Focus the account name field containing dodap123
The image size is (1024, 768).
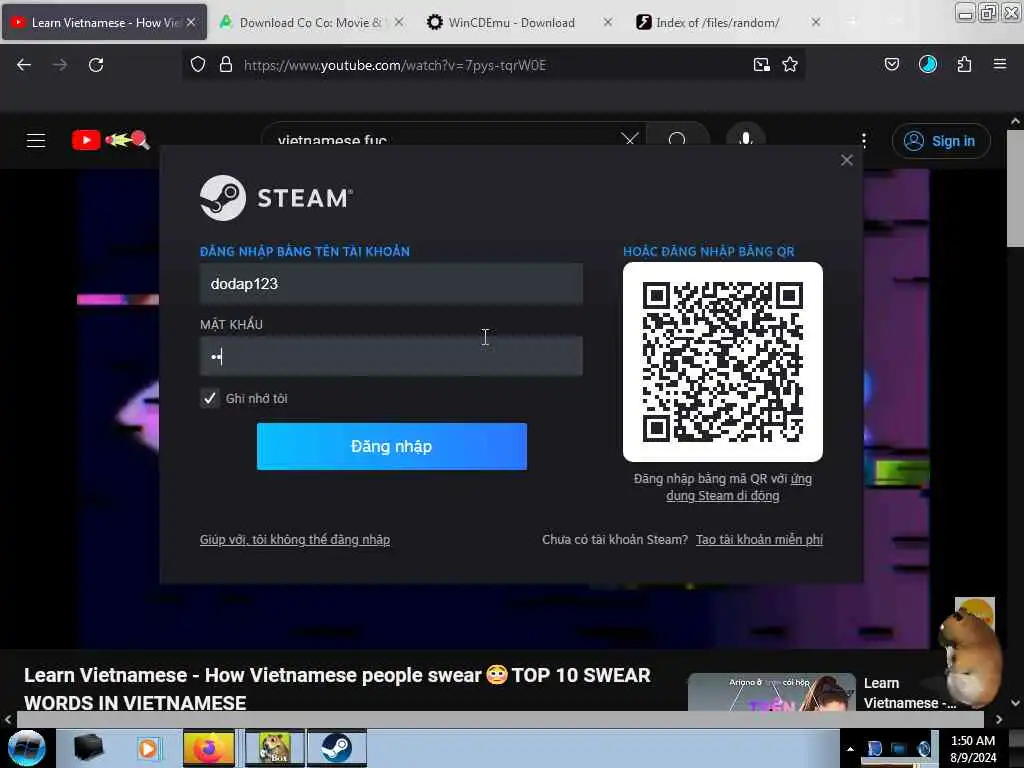(x=391, y=283)
